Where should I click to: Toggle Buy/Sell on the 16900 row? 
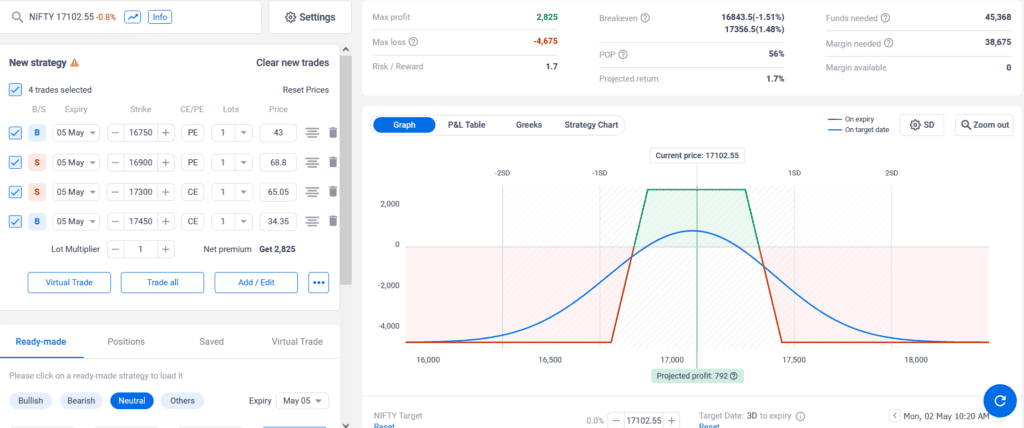(37, 162)
